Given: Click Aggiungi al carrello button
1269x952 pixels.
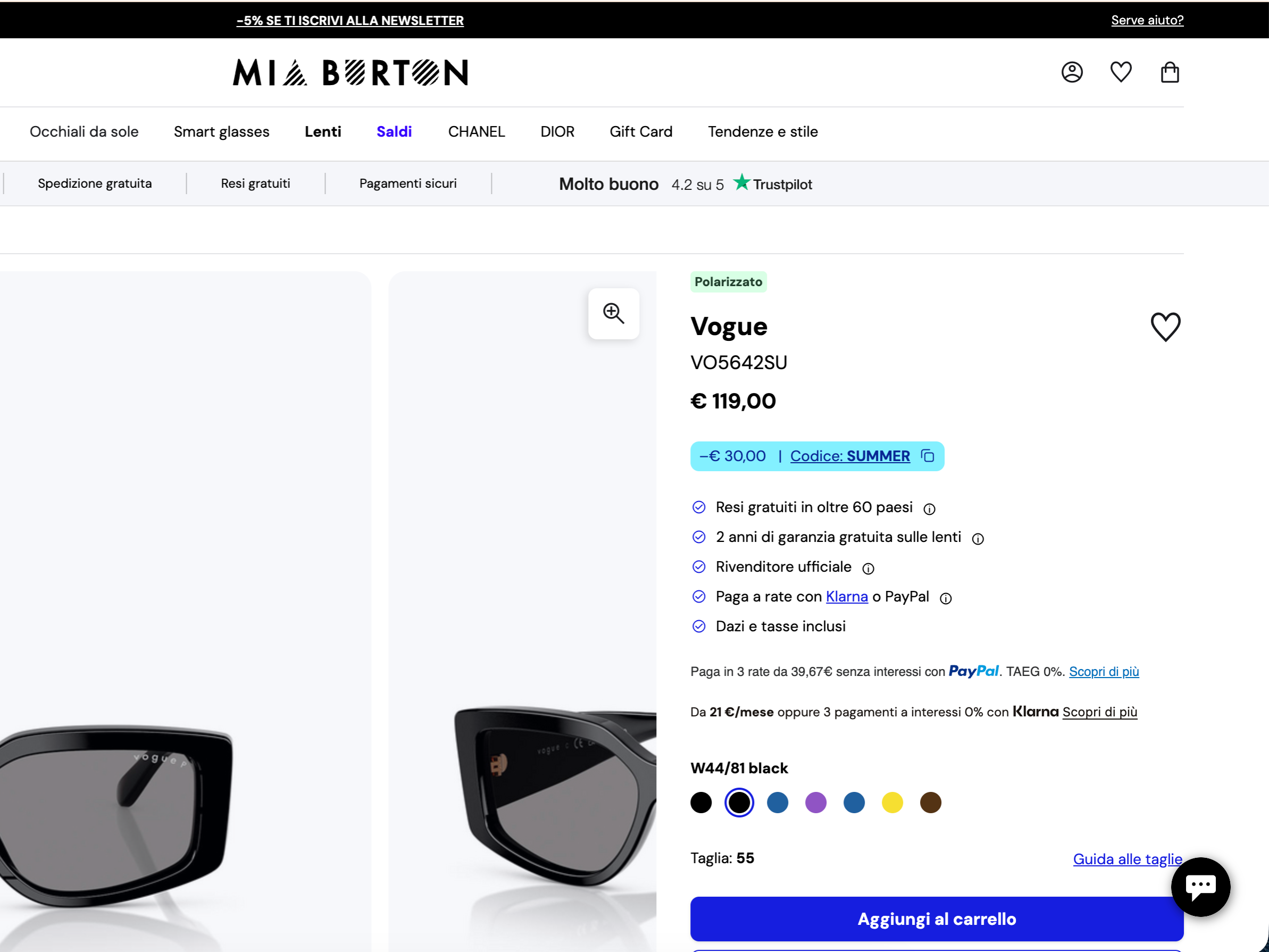Looking at the screenshot, I should pos(936,918).
